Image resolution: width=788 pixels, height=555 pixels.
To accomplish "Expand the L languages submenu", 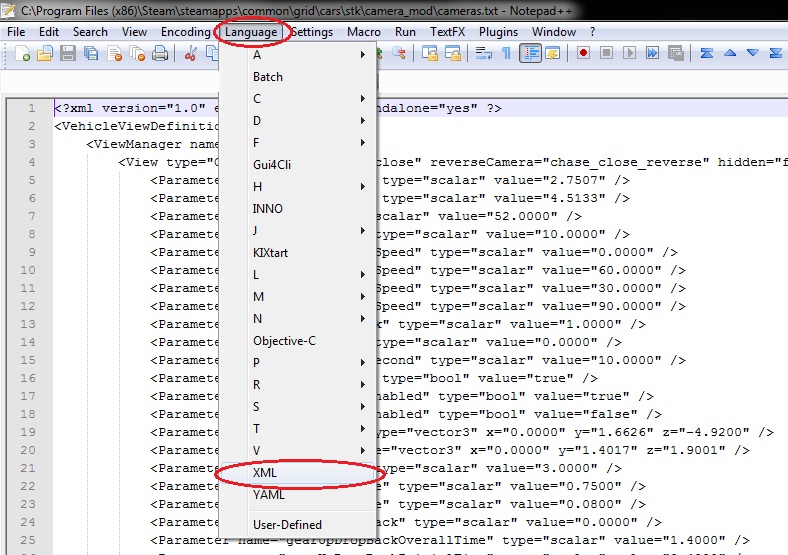I will 299,274.
